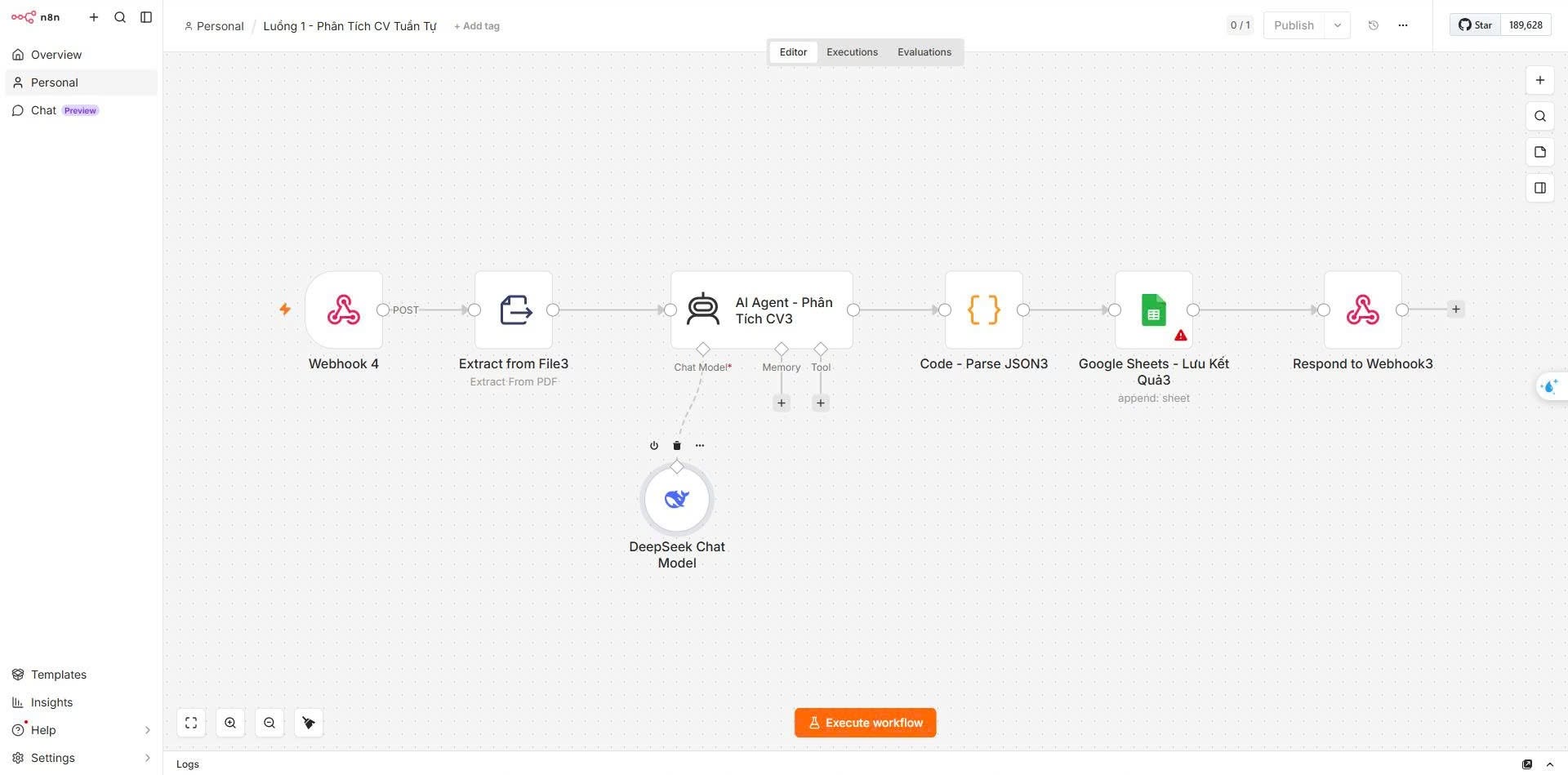Click the Publish button
The image size is (1568, 775).
pos(1294,25)
